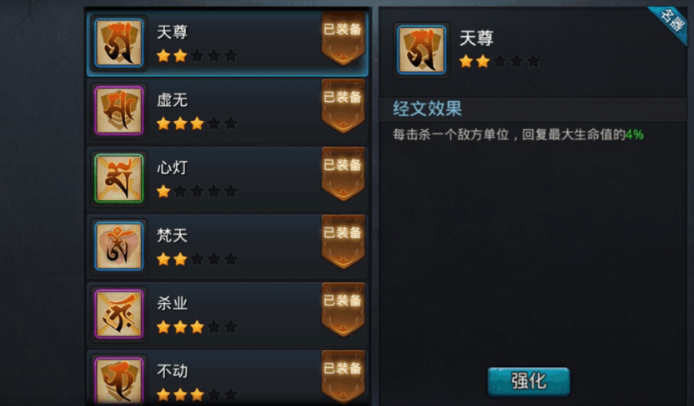
Task: Pick the 不动 scripture icon
Action: [x=119, y=381]
